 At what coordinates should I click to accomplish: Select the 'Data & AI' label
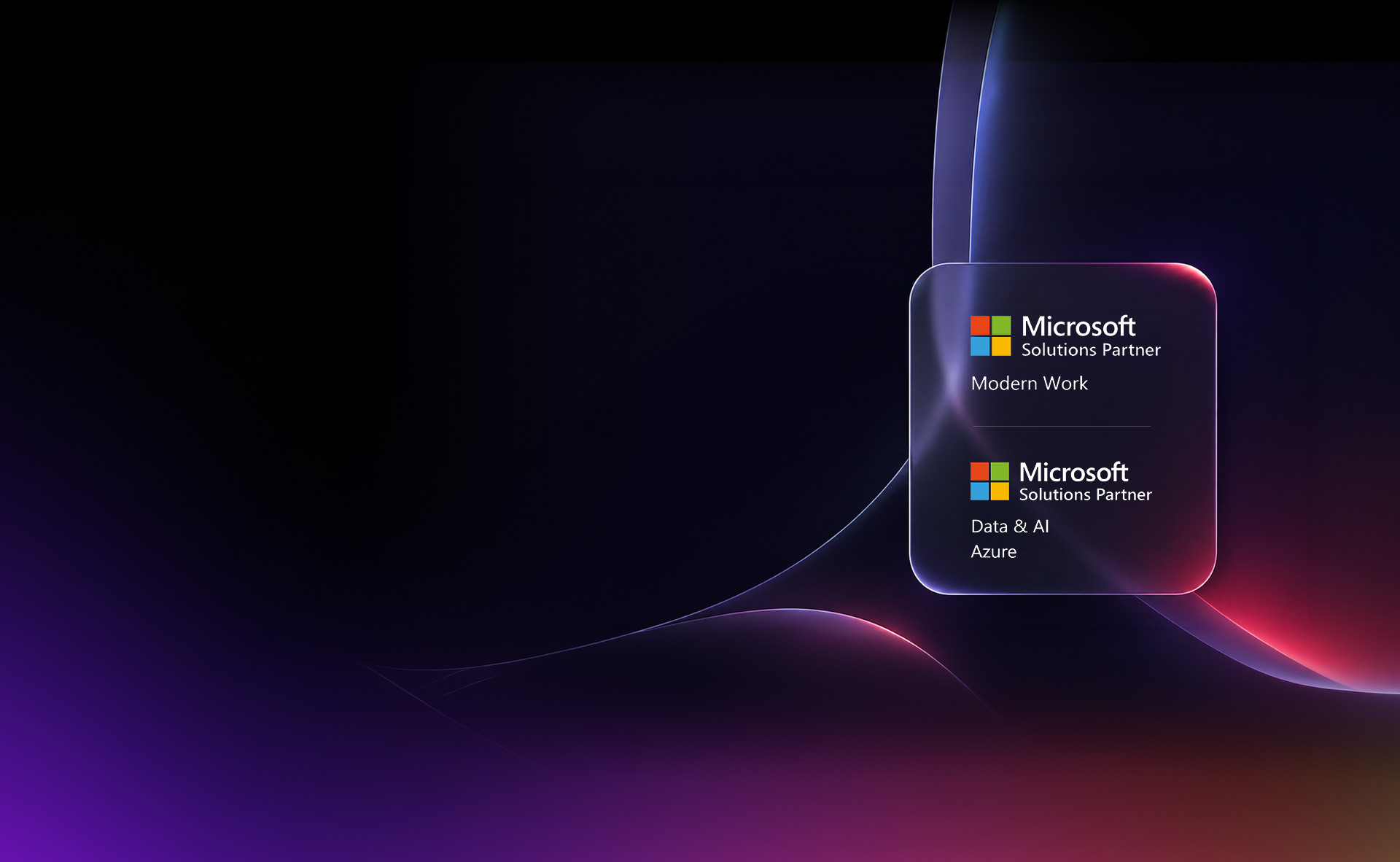[1010, 527]
